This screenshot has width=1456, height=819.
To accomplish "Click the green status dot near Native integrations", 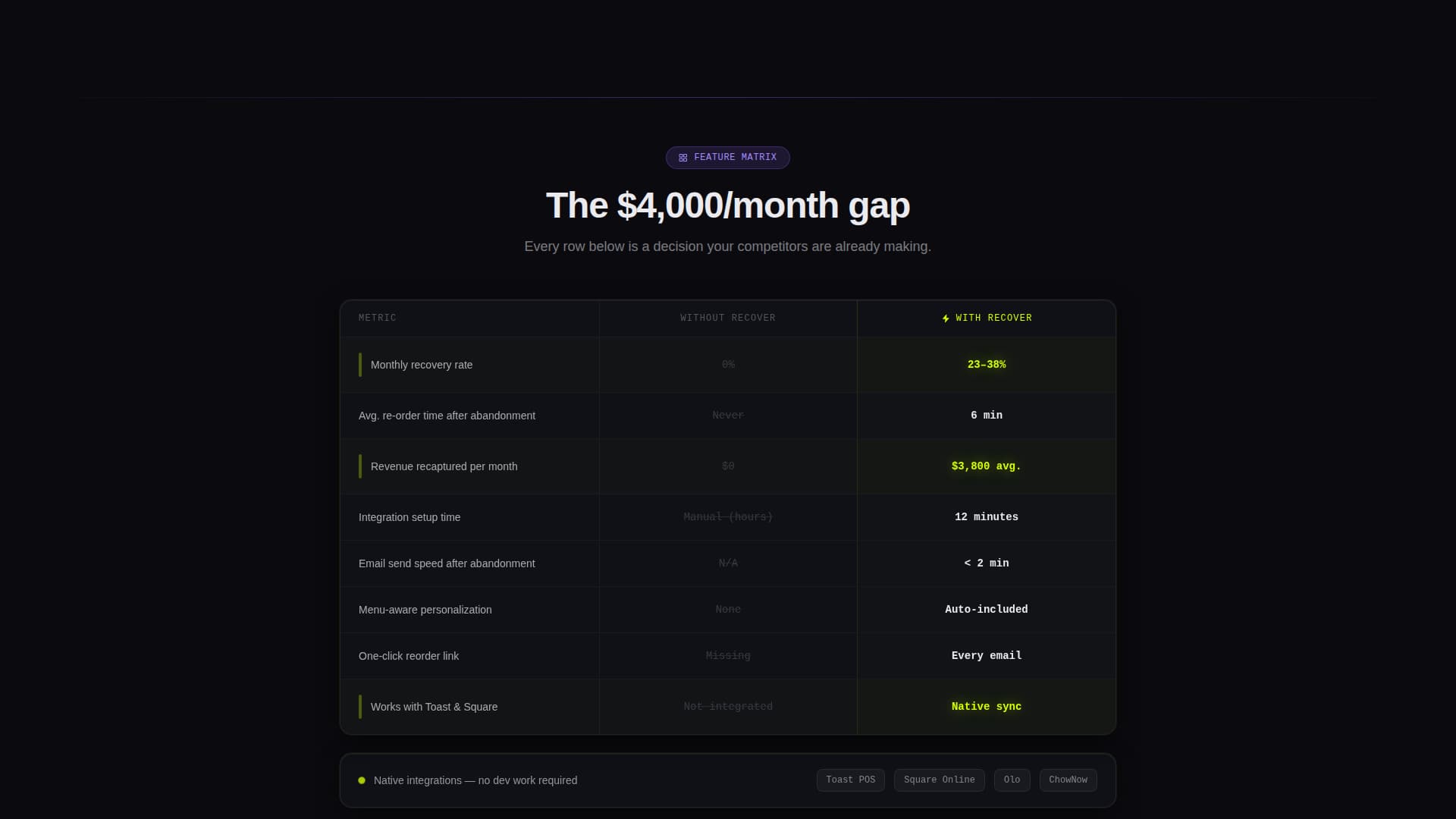I will (x=362, y=780).
